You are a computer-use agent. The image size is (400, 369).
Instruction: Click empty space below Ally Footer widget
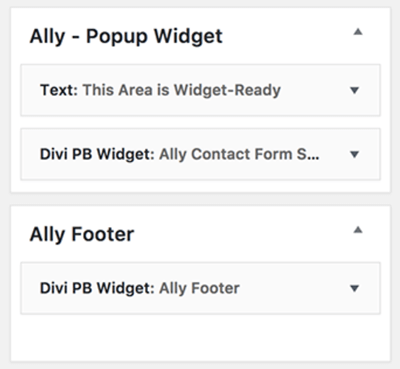[200, 337]
